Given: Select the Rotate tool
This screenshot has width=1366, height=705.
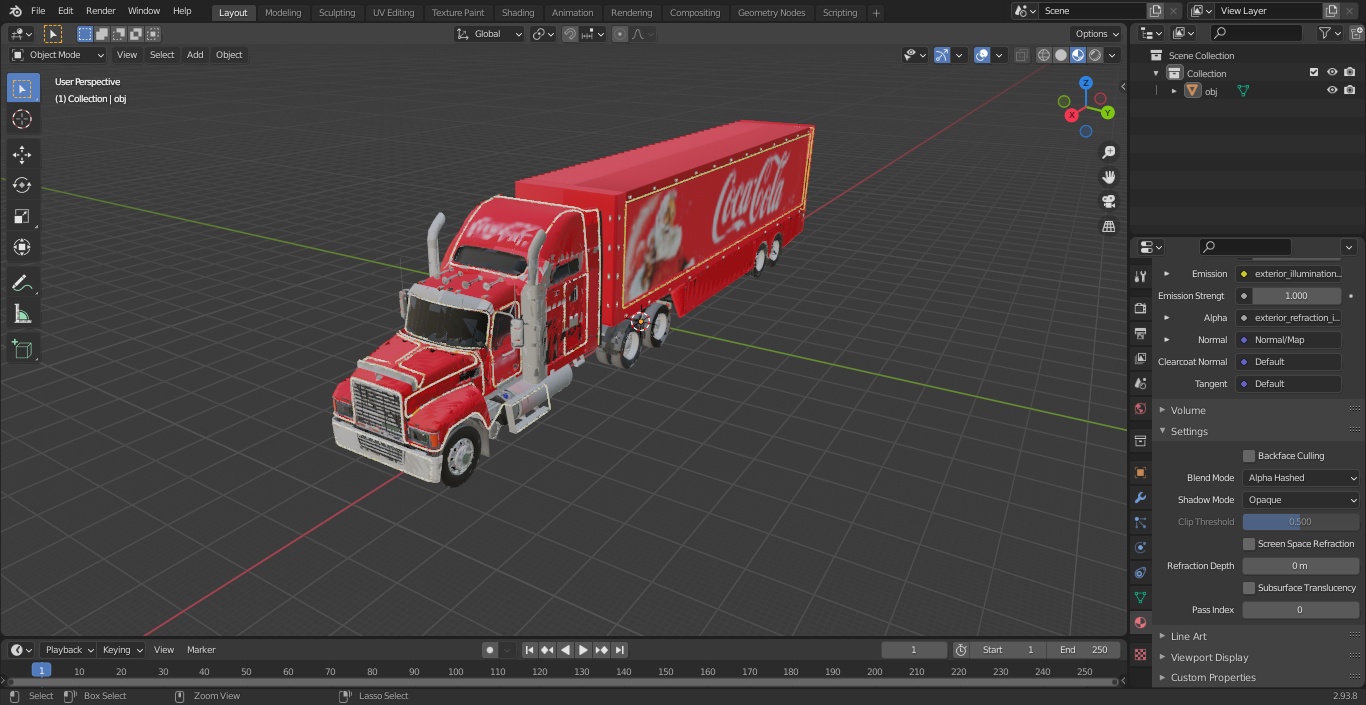Looking at the screenshot, I should click(22, 185).
